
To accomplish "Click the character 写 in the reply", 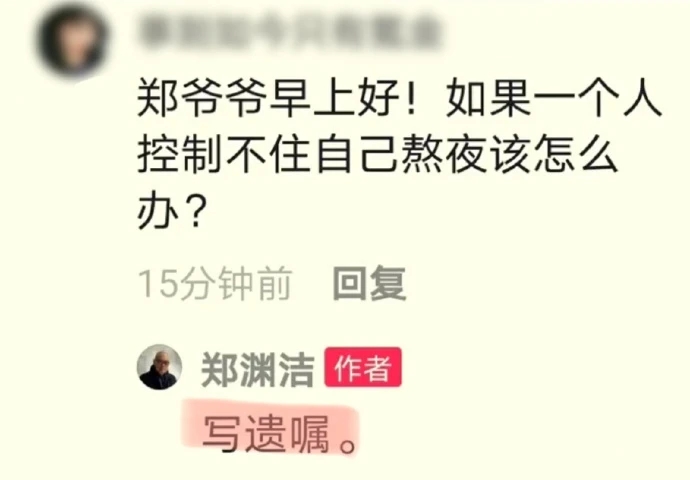I will coord(222,434).
